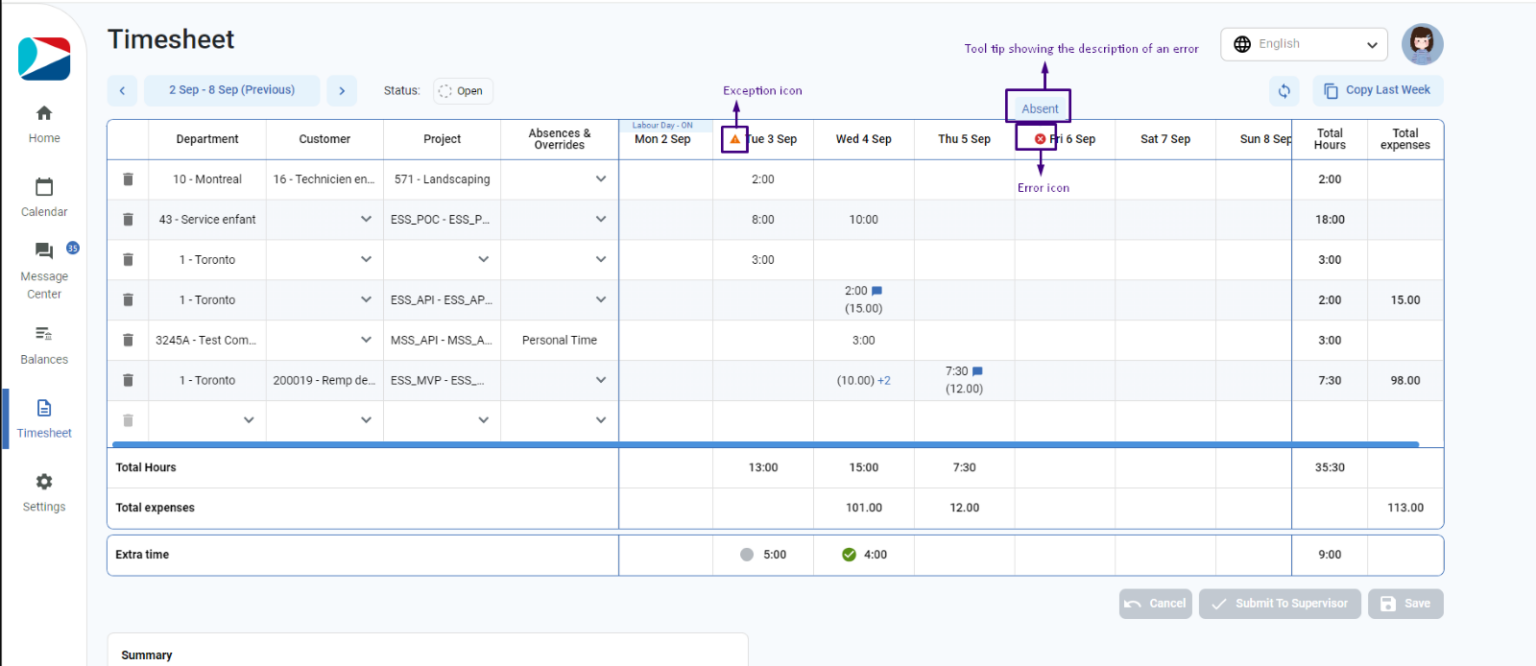Image resolution: width=1536 pixels, height=666 pixels.
Task: Click the Cancel button
Action: click(1155, 603)
